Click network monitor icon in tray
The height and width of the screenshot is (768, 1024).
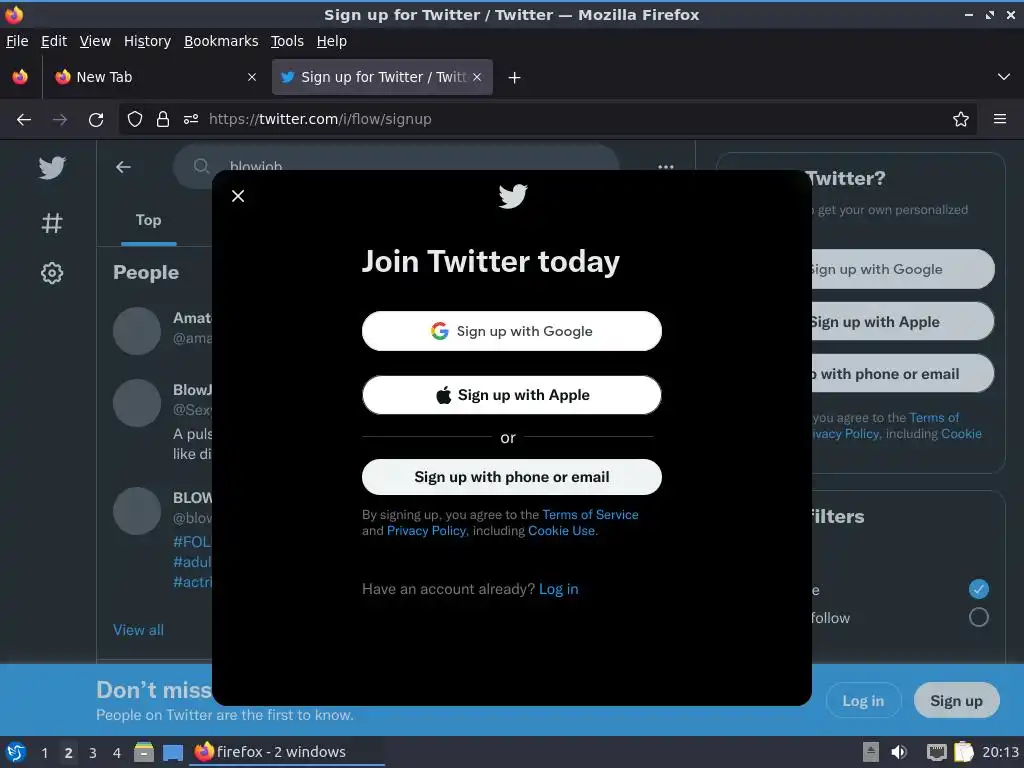click(936, 752)
